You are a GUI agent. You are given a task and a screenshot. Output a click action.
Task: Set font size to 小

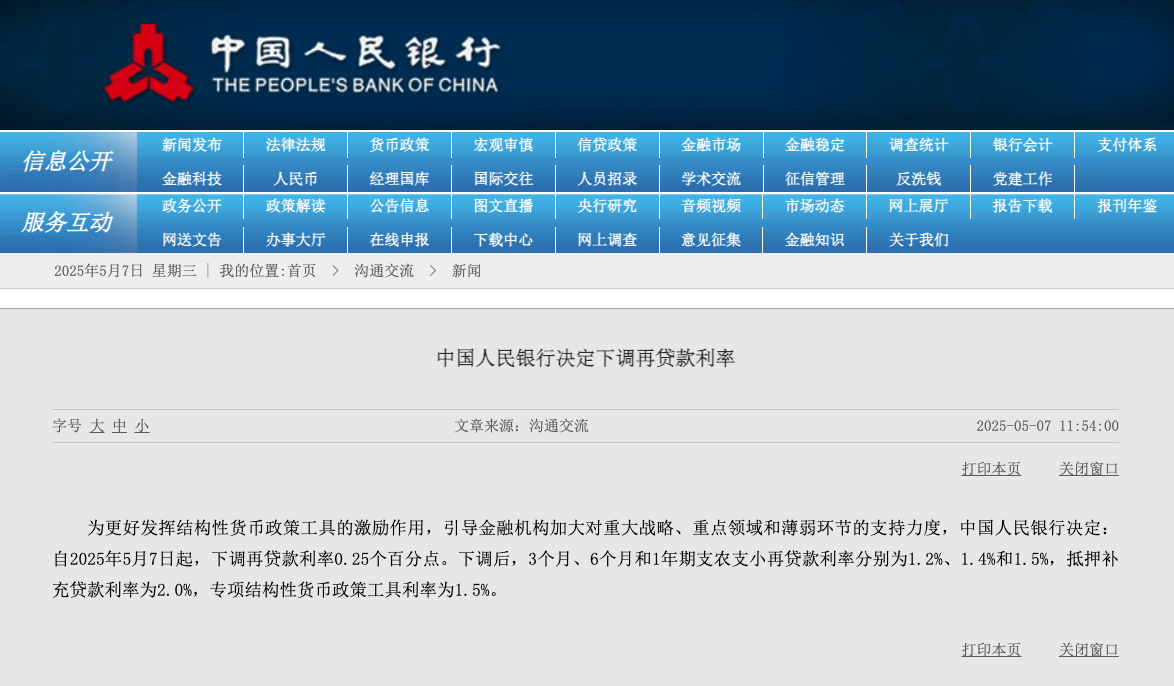pos(142,426)
